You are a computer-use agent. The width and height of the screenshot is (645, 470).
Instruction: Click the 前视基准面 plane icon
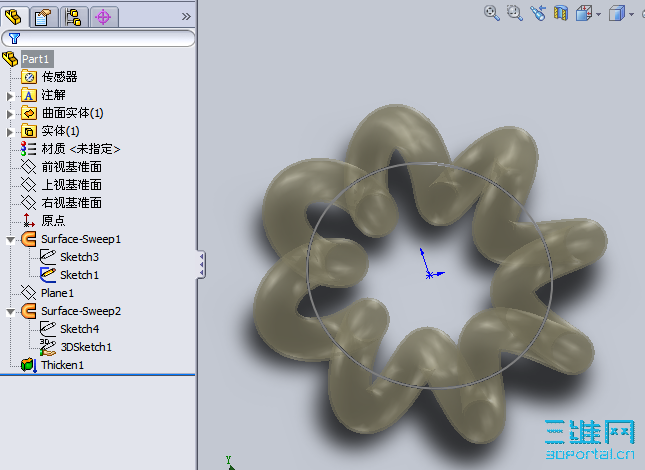coord(28,167)
